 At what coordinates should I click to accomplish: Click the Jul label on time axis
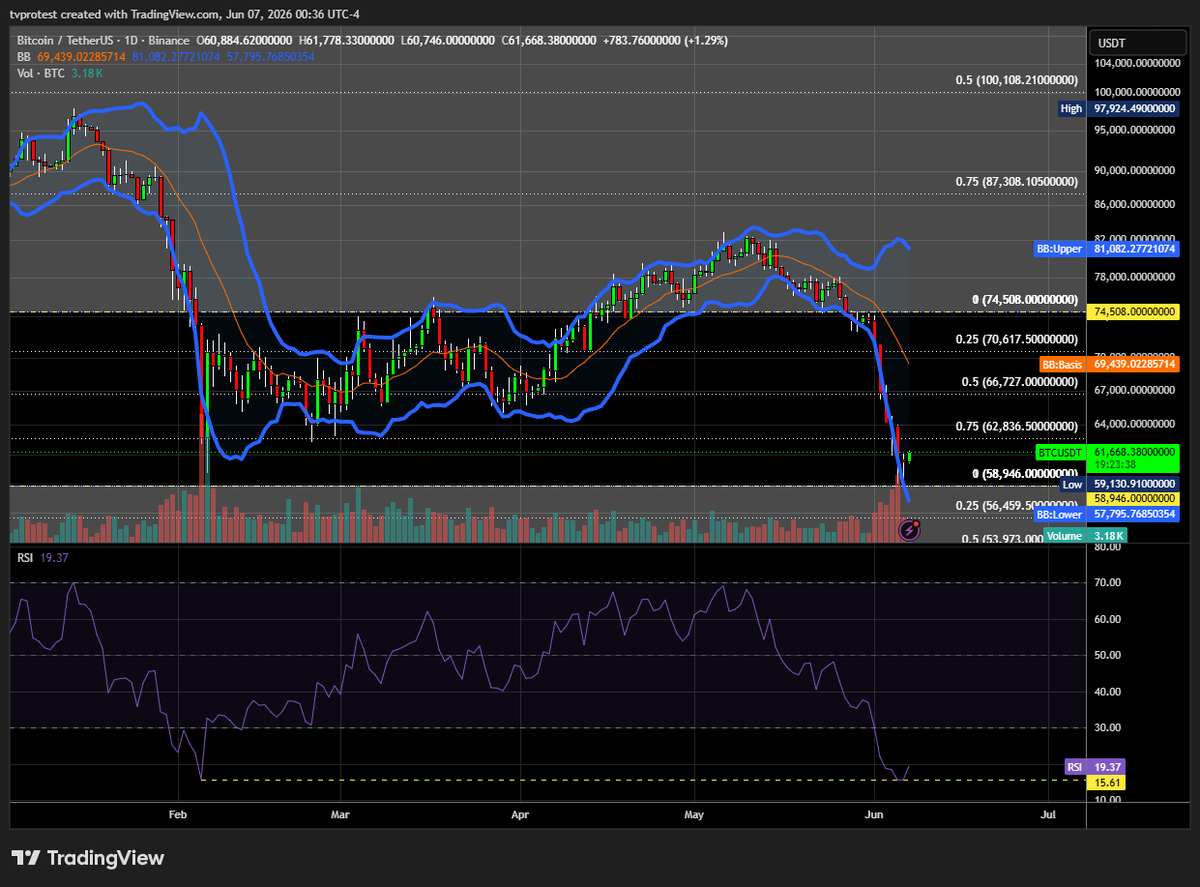coord(1048,815)
